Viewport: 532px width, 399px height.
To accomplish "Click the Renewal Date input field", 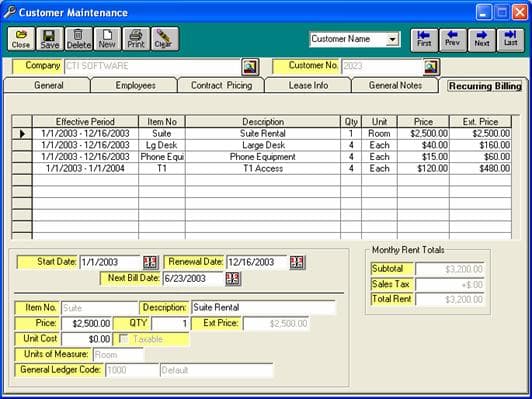I will [257, 262].
